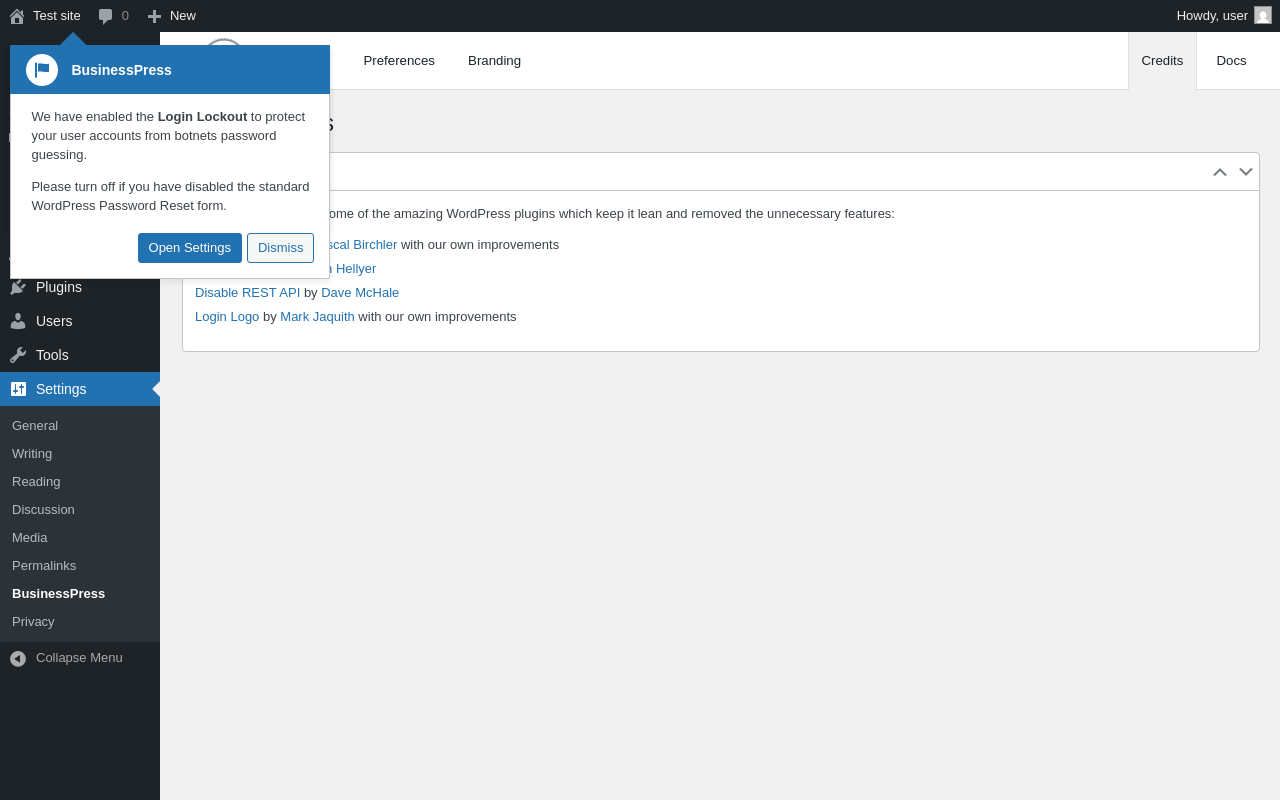Click the Collapse Menu arrow icon
Screen dimensions: 1280x800
pos(18,658)
